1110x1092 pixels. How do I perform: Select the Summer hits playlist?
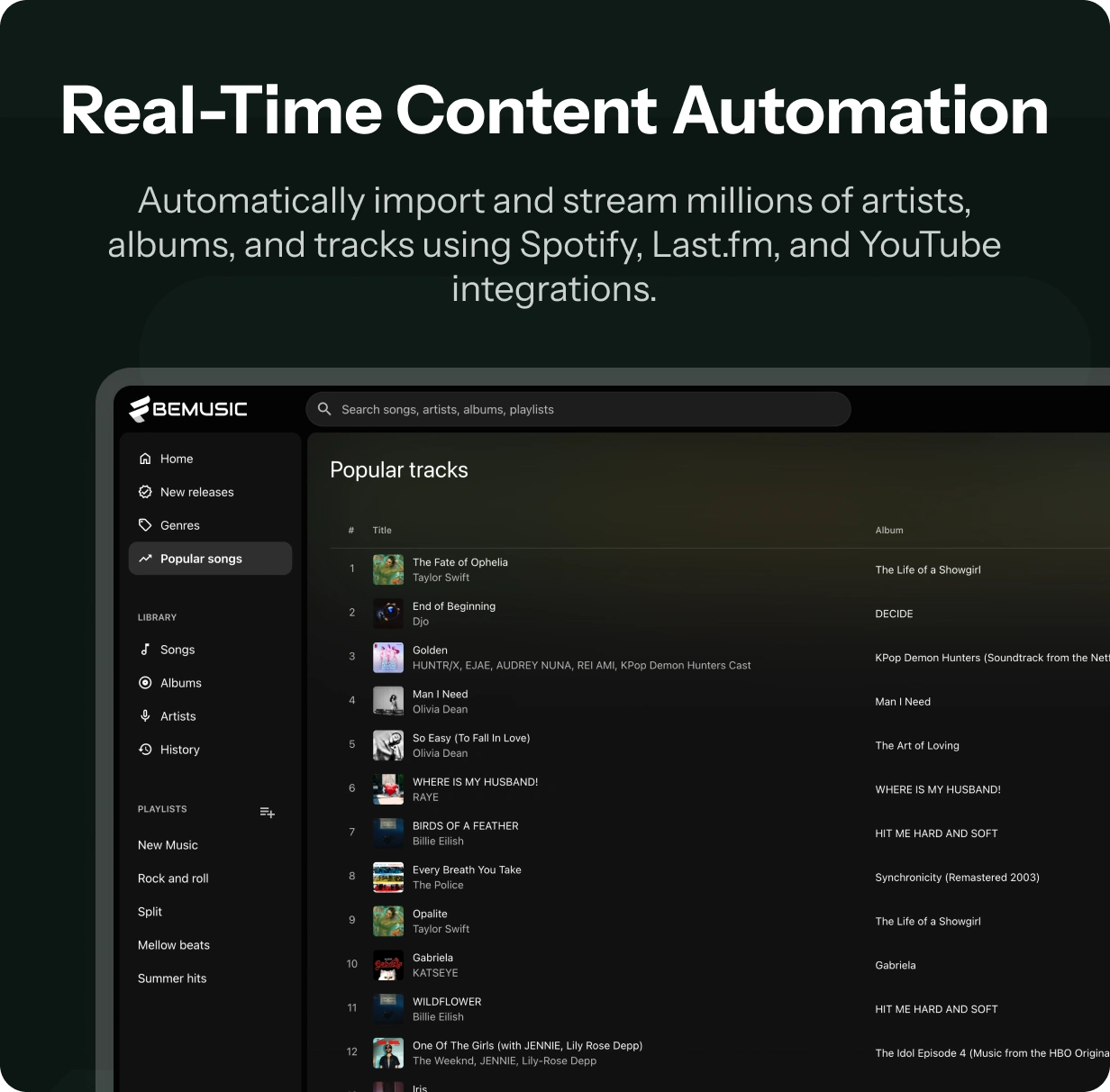pyautogui.click(x=172, y=978)
